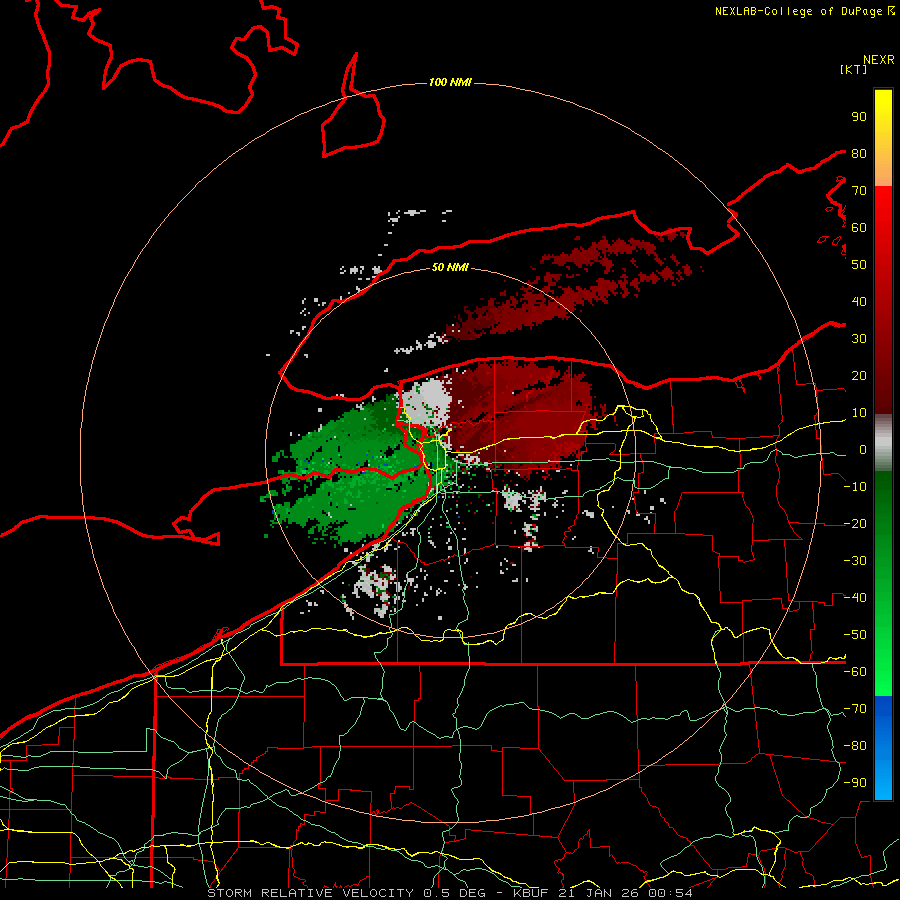This screenshot has width=900, height=900.
Task: Click the -20 value on velocity scale
Action: click(x=855, y=524)
